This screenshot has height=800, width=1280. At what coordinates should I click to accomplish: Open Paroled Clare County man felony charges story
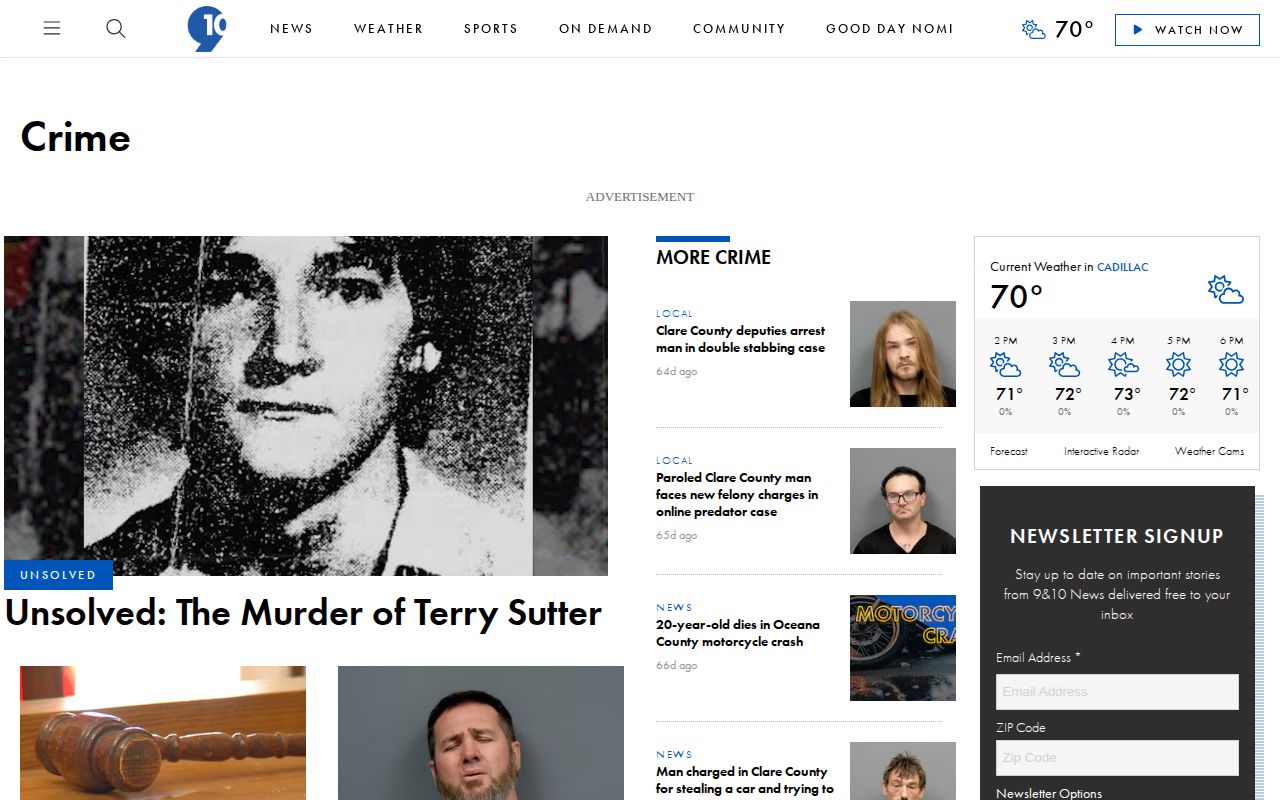[737, 495]
